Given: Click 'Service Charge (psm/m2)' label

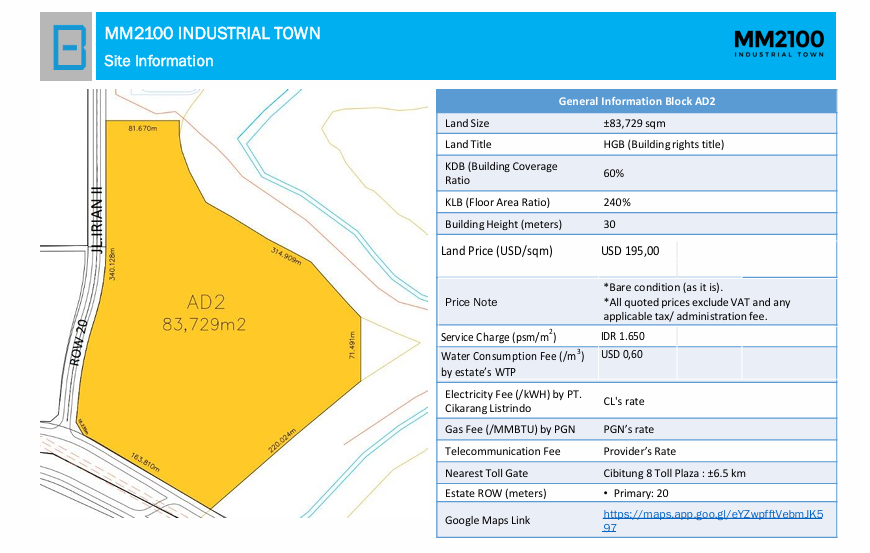Looking at the screenshot, I should point(498,336).
